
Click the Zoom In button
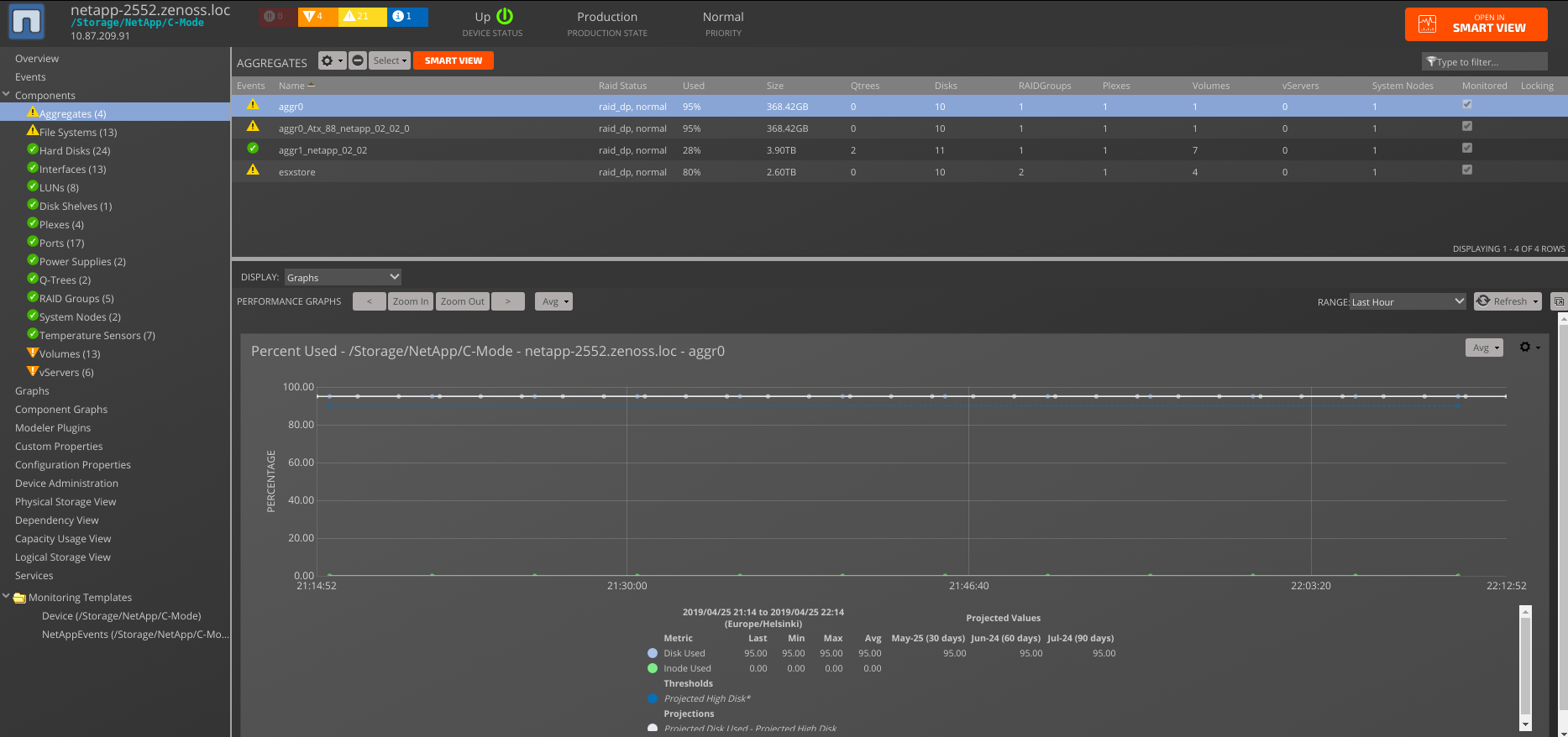click(x=410, y=301)
